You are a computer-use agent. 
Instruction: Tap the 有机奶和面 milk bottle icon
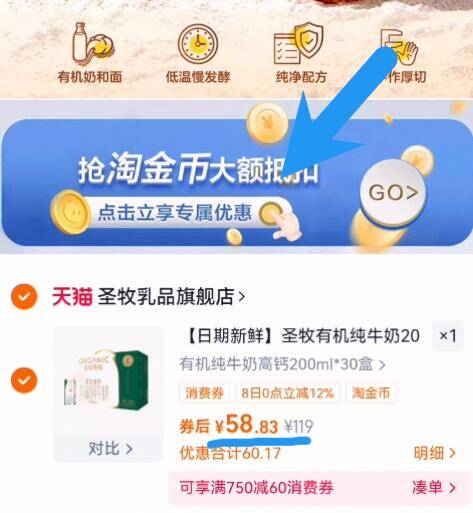click(x=93, y=44)
